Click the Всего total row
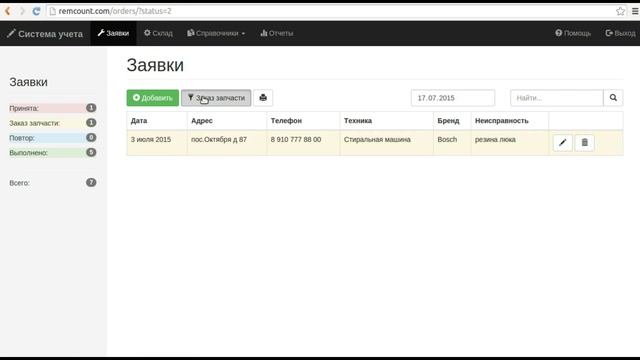Screen dimensions: 640x360 (52, 183)
